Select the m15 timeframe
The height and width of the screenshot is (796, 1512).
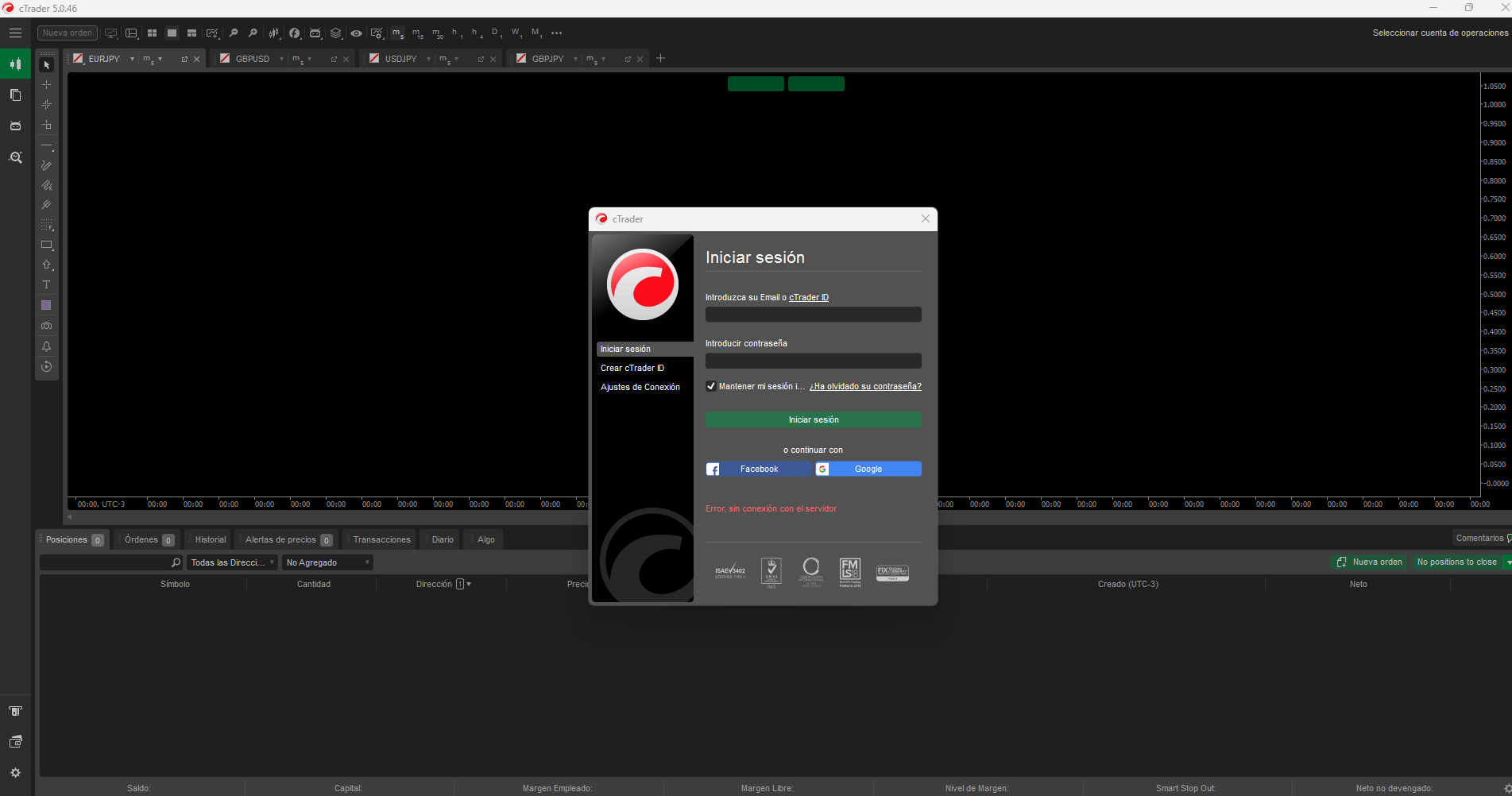click(418, 33)
